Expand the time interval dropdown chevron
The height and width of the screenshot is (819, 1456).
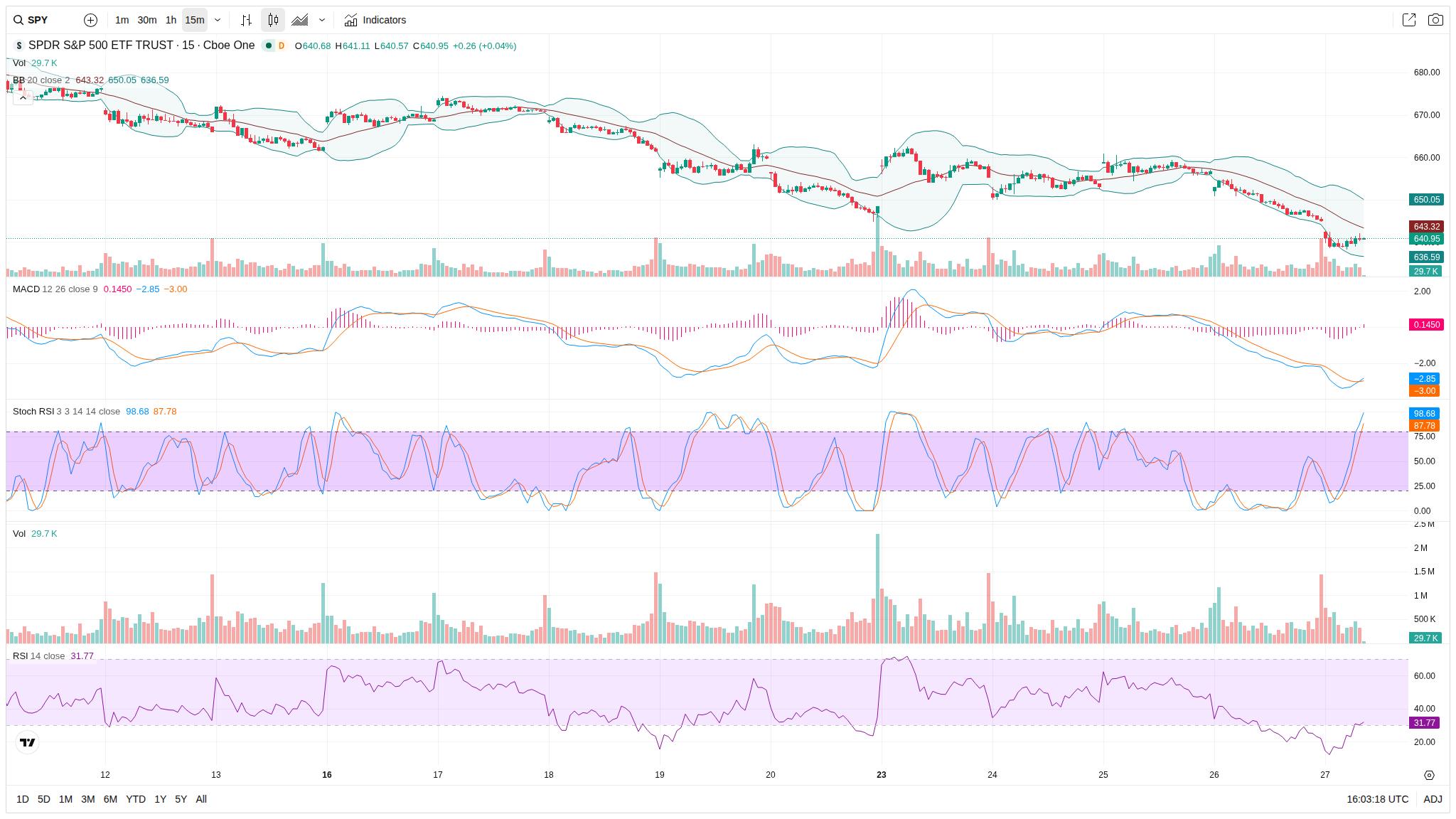tap(218, 20)
